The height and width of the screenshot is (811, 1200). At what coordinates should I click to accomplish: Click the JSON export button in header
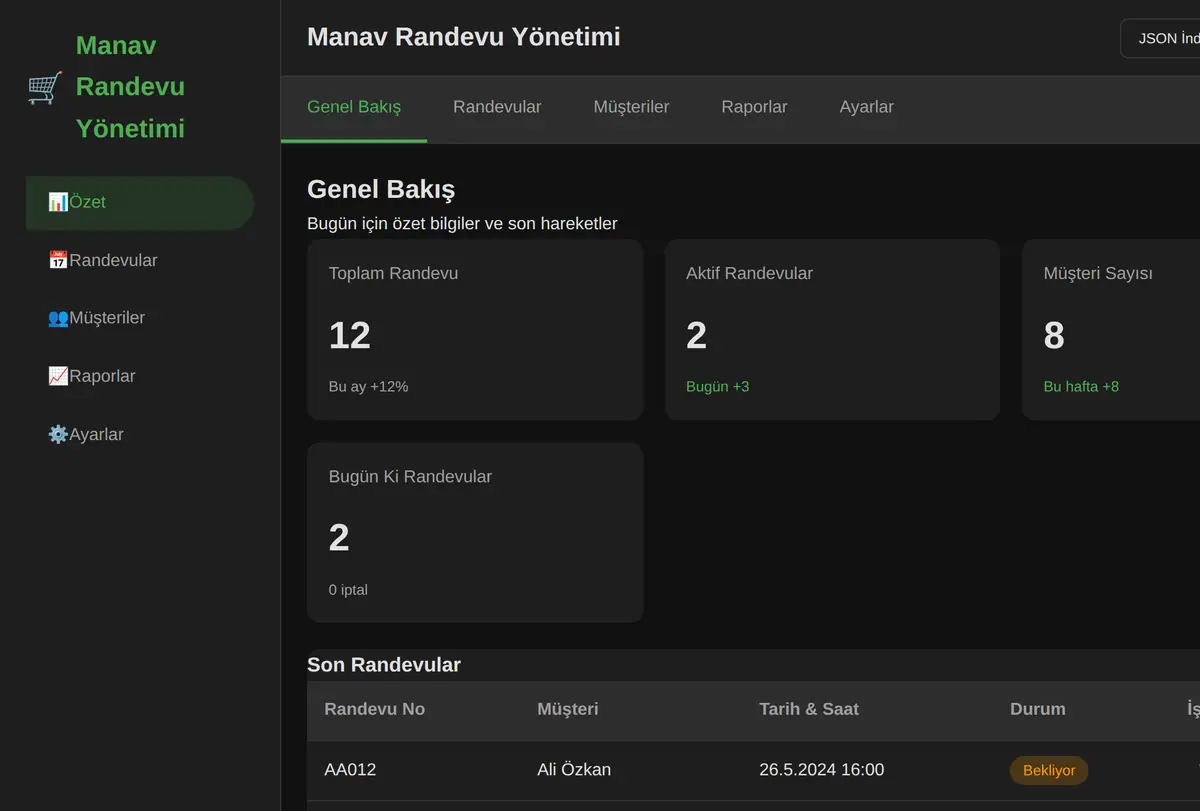coord(1160,38)
